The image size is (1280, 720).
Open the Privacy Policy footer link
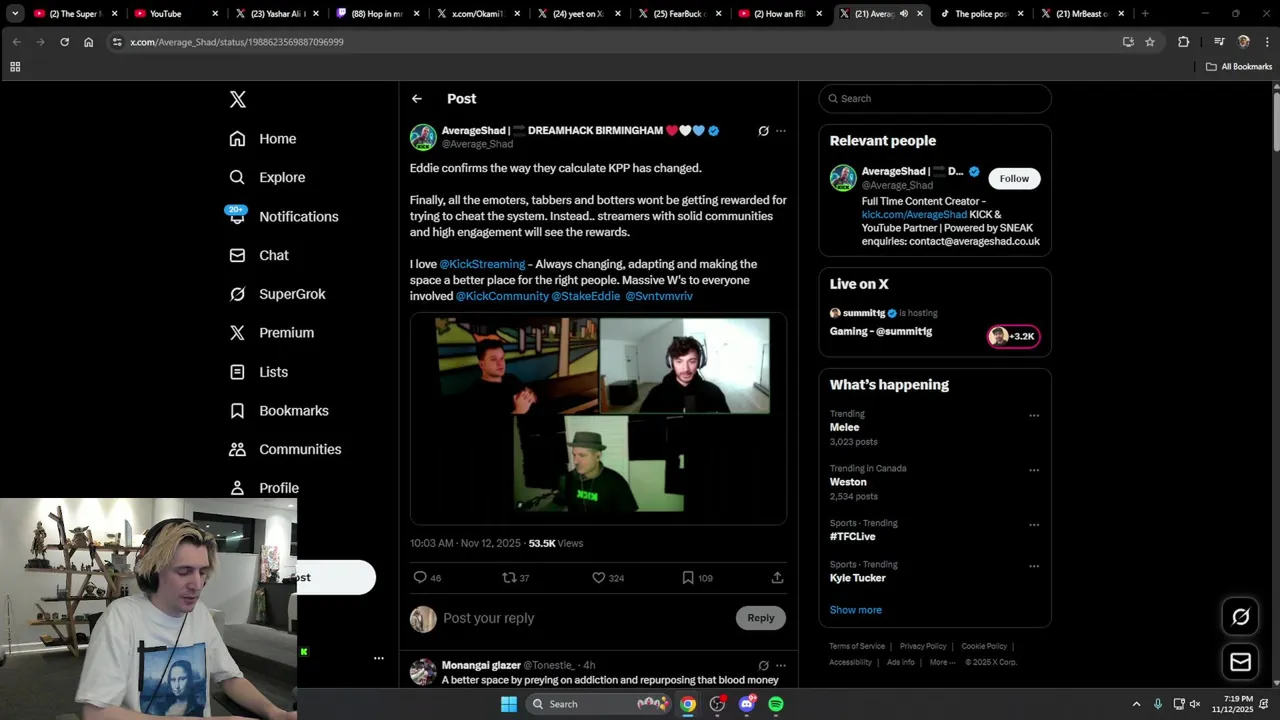point(923,646)
